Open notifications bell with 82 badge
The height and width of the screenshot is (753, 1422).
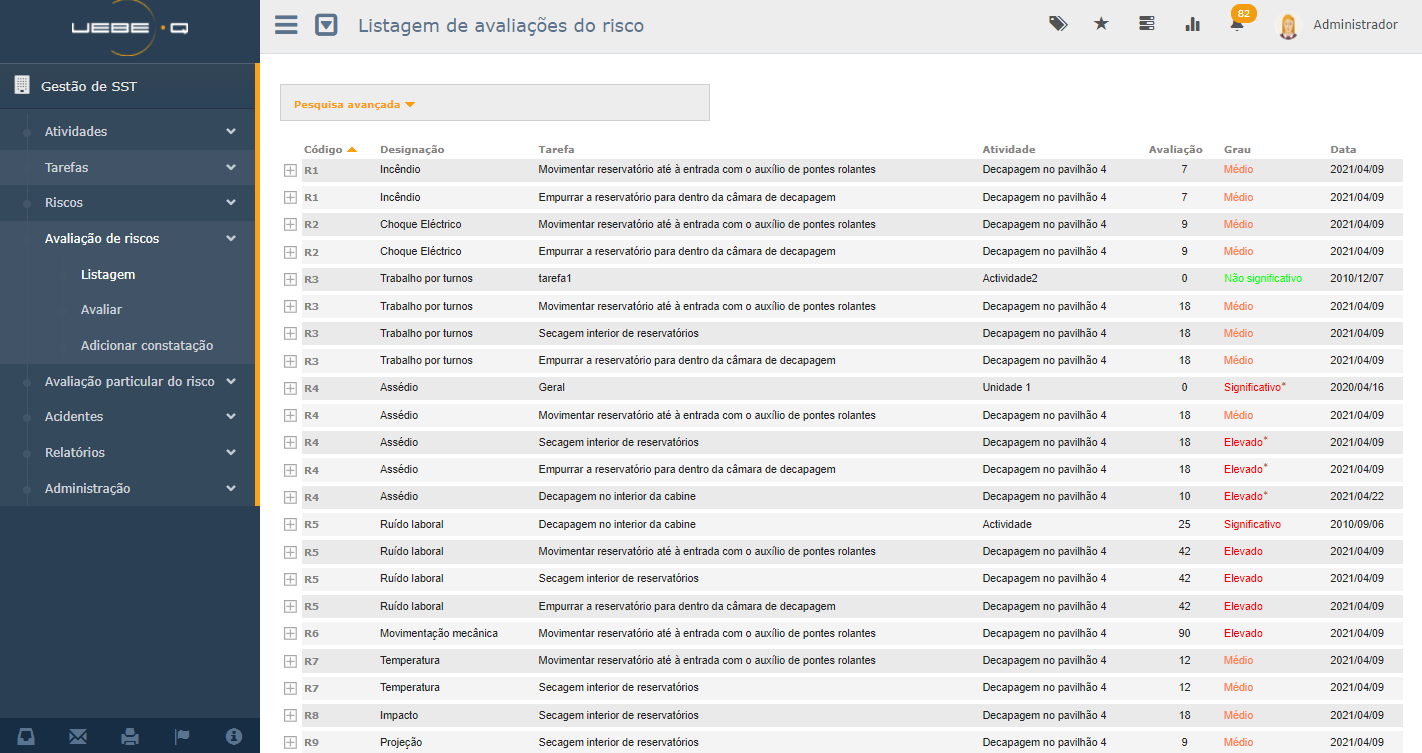[1238, 24]
